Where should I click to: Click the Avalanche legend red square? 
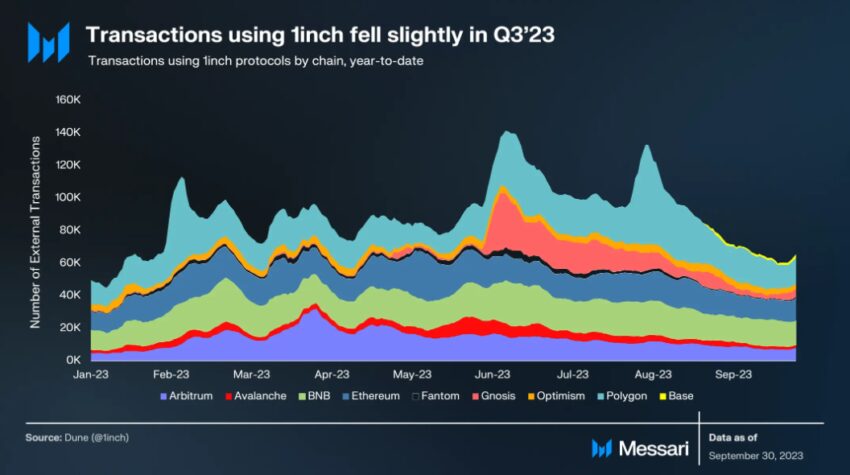[226, 396]
